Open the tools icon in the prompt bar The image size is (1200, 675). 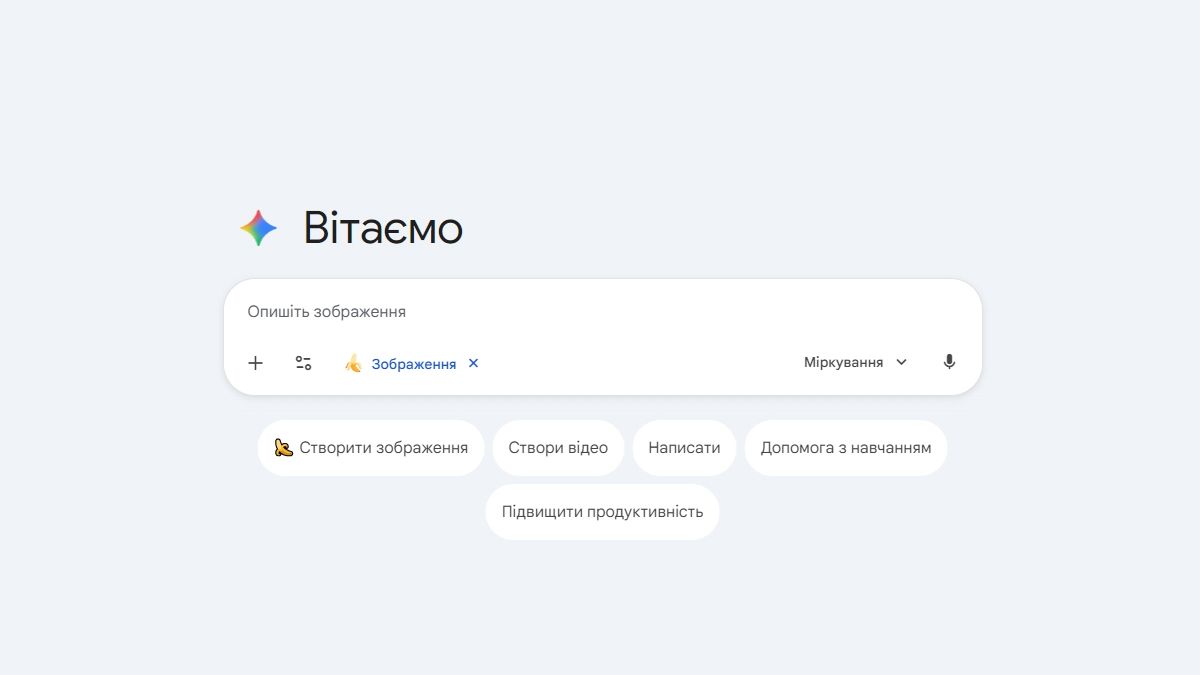tap(303, 363)
